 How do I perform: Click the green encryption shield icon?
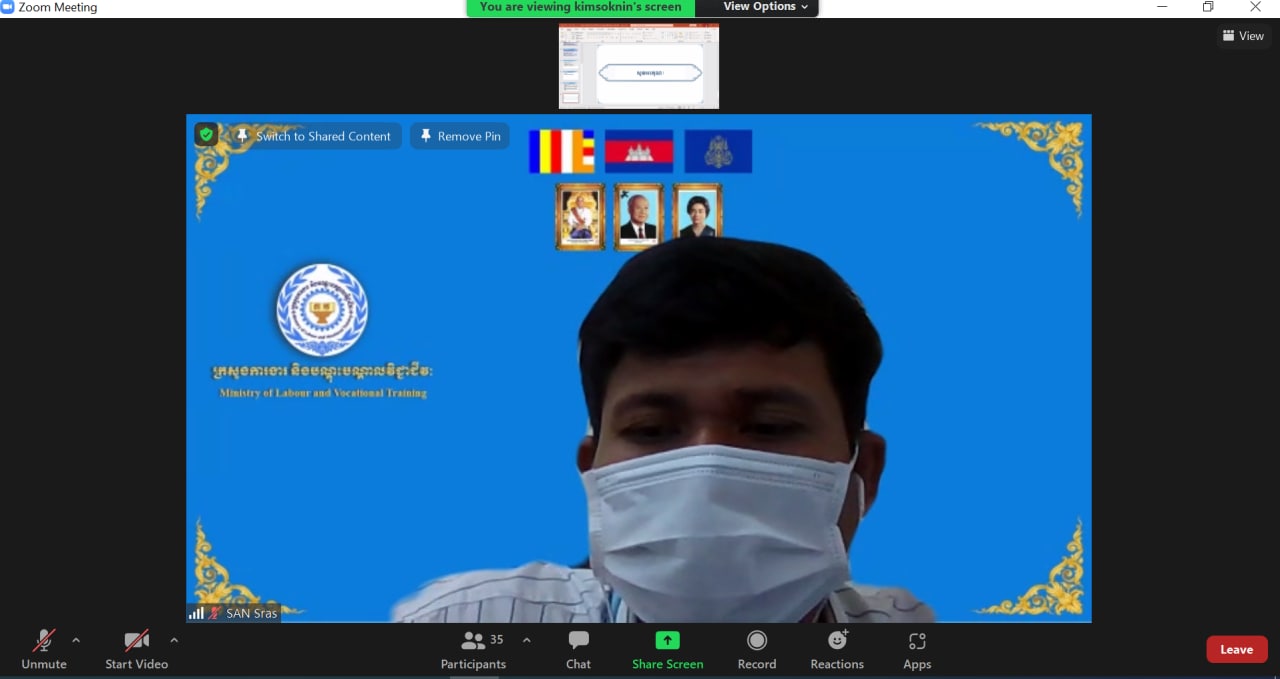tap(206, 135)
